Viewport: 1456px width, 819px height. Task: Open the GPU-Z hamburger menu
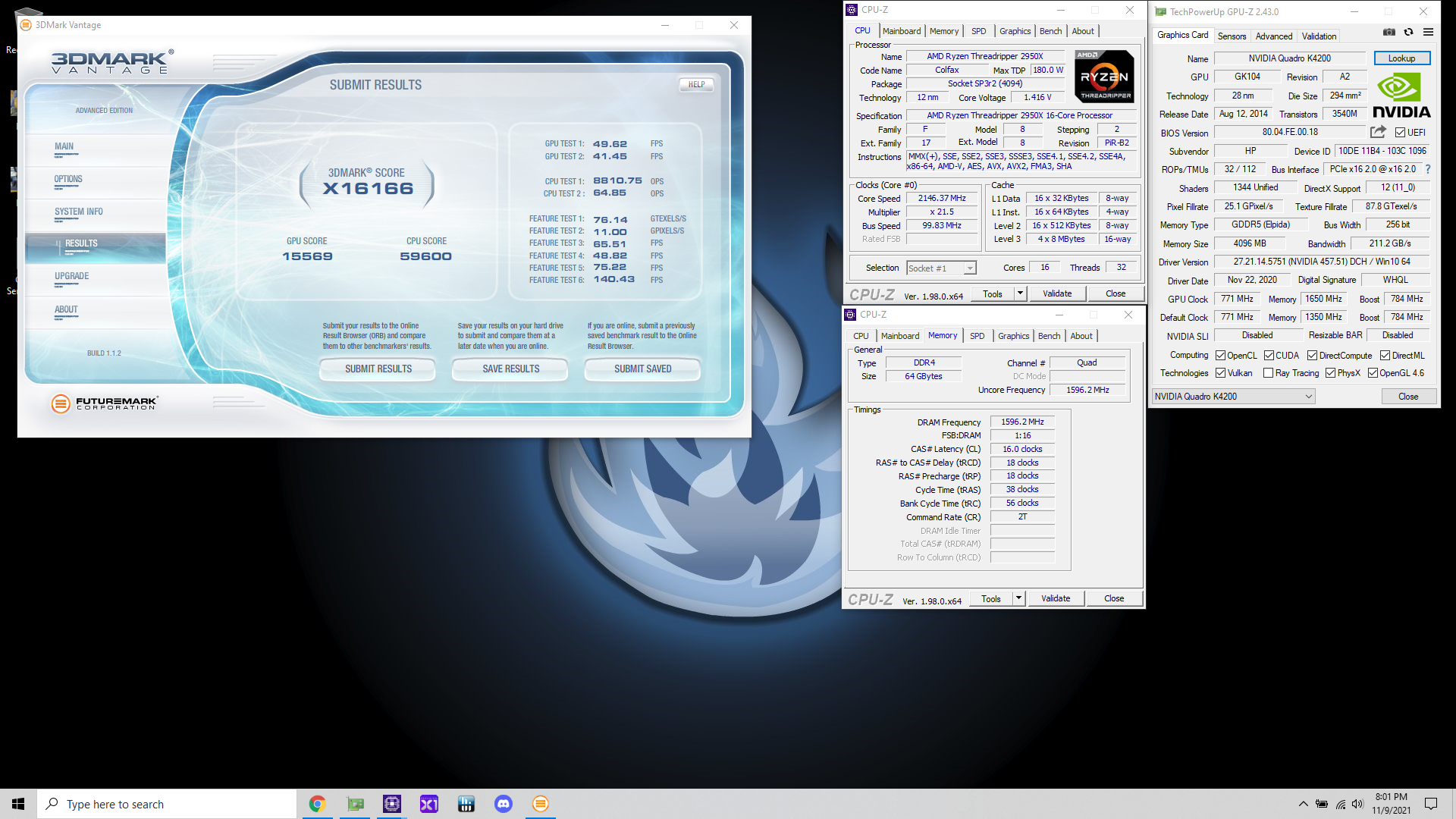pyautogui.click(x=1428, y=32)
